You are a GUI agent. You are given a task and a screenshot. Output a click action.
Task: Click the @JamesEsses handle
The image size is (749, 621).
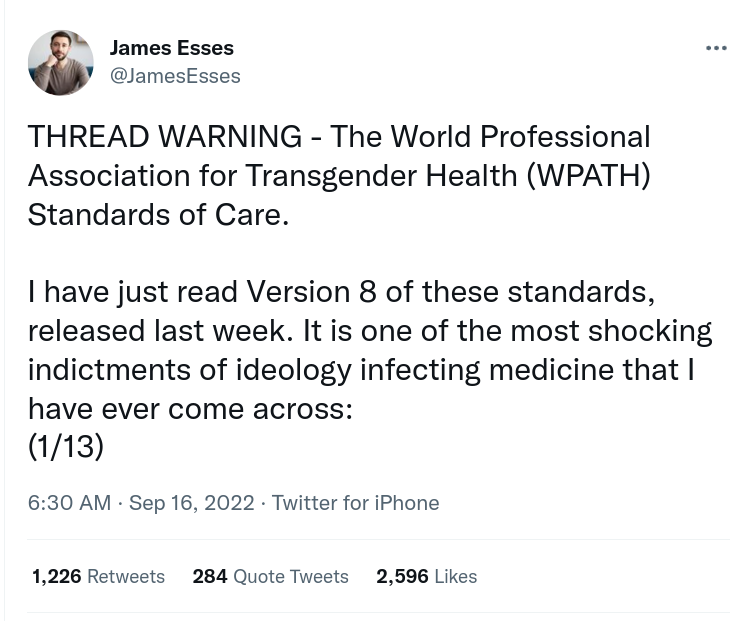coord(174,76)
